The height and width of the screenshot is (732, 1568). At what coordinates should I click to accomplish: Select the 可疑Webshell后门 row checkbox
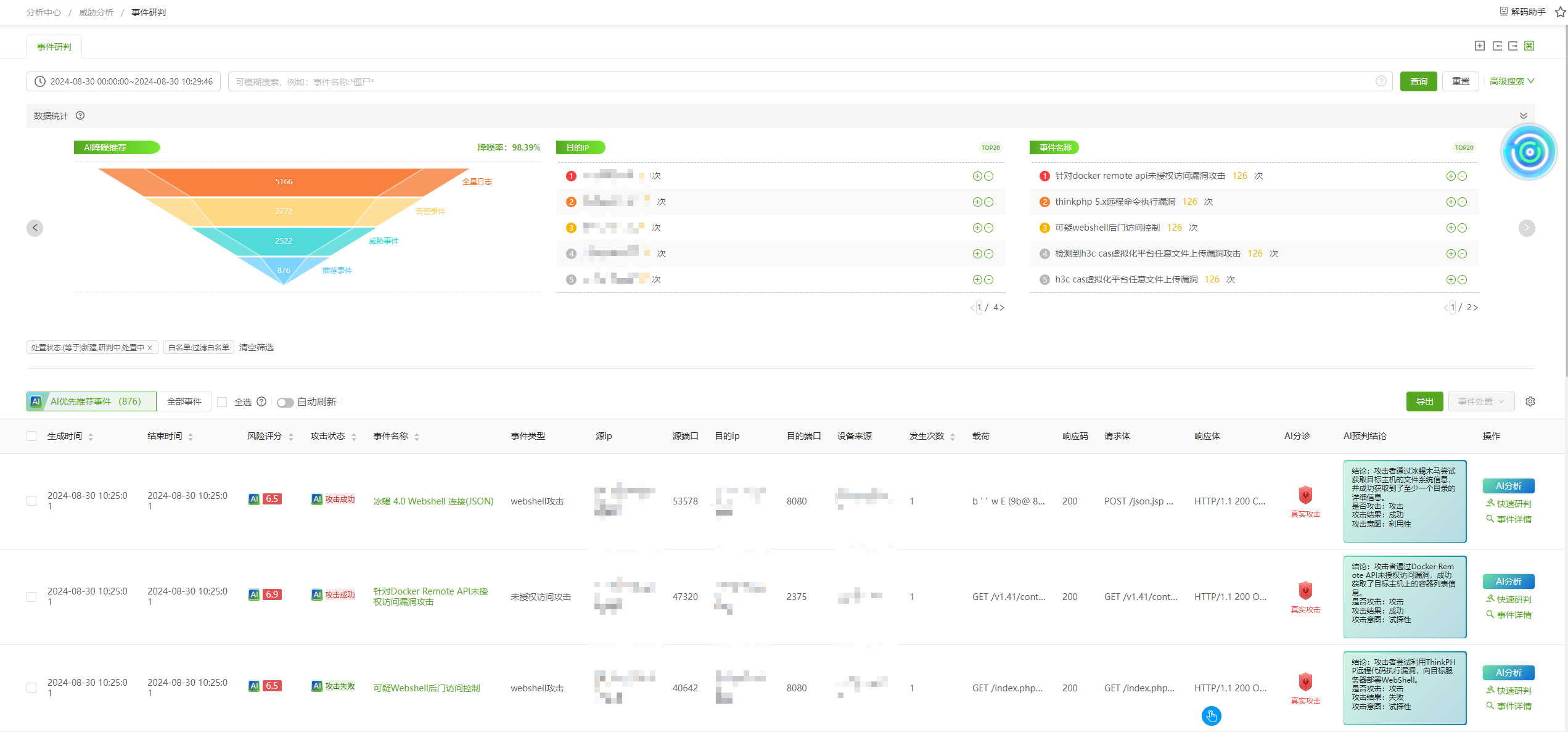point(31,688)
